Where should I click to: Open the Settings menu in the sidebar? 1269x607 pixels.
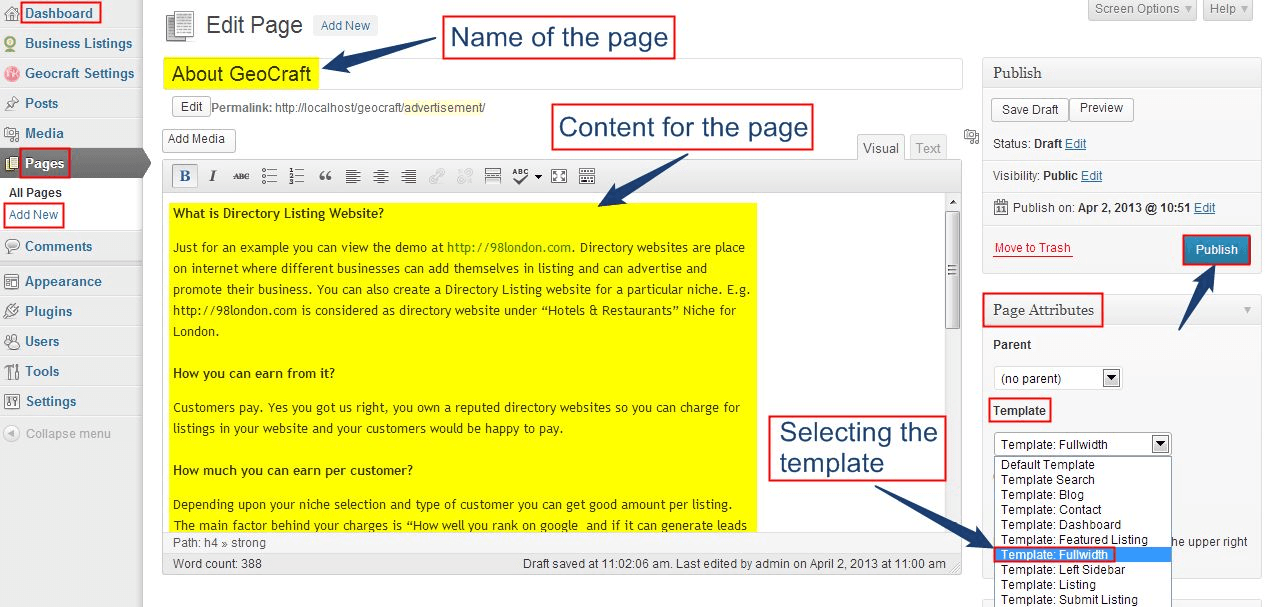pos(50,401)
